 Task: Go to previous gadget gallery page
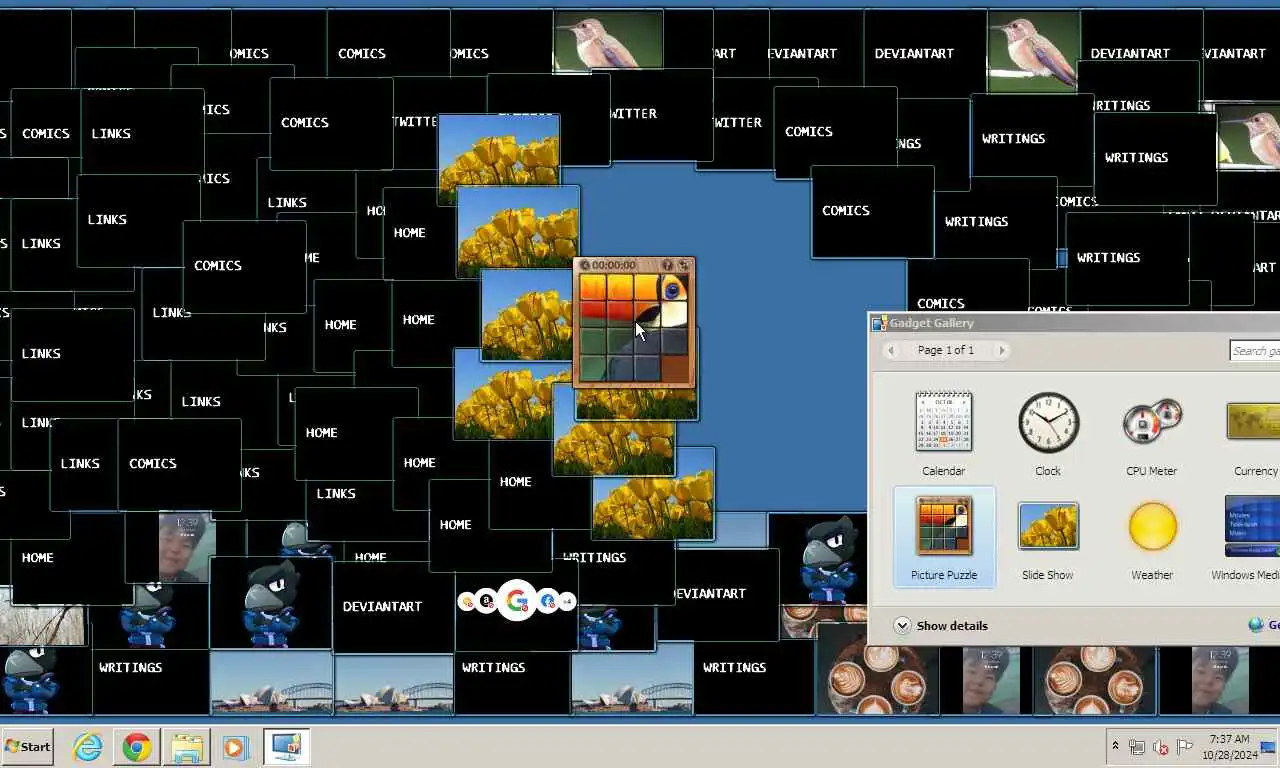tap(892, 350)
